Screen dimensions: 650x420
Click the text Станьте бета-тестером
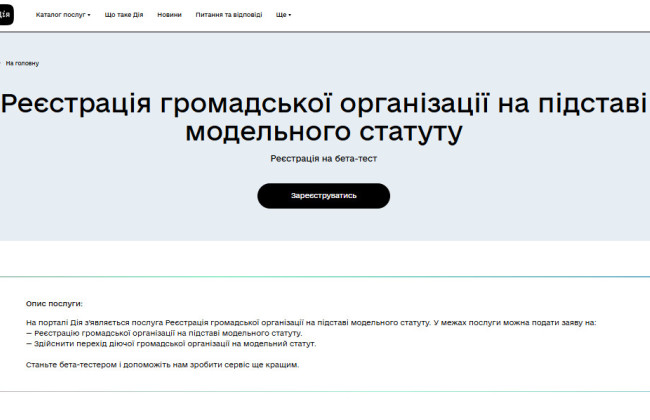pyautogui.click(x=162, y=365)
